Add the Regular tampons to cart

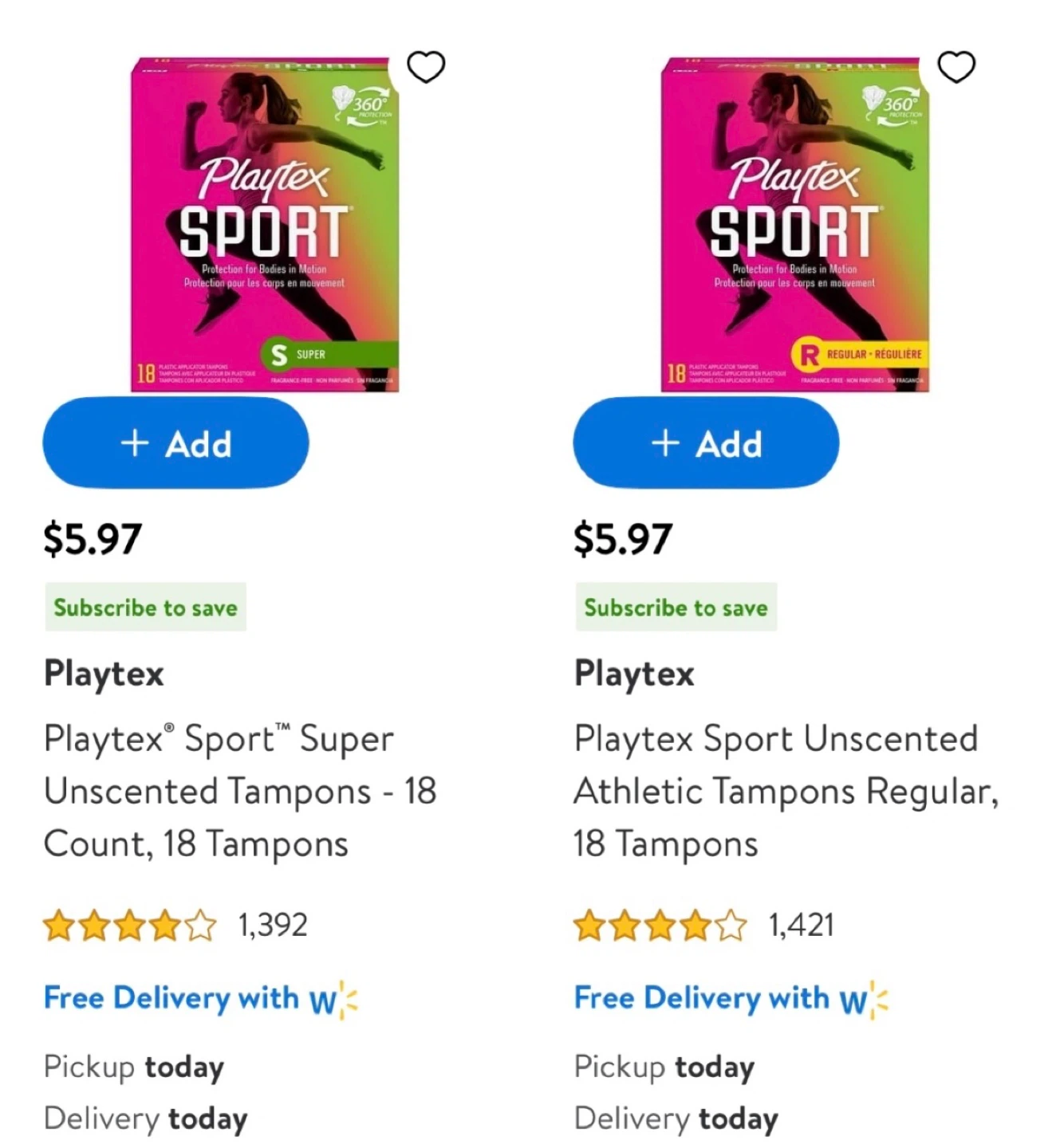(x=705, y=443)
